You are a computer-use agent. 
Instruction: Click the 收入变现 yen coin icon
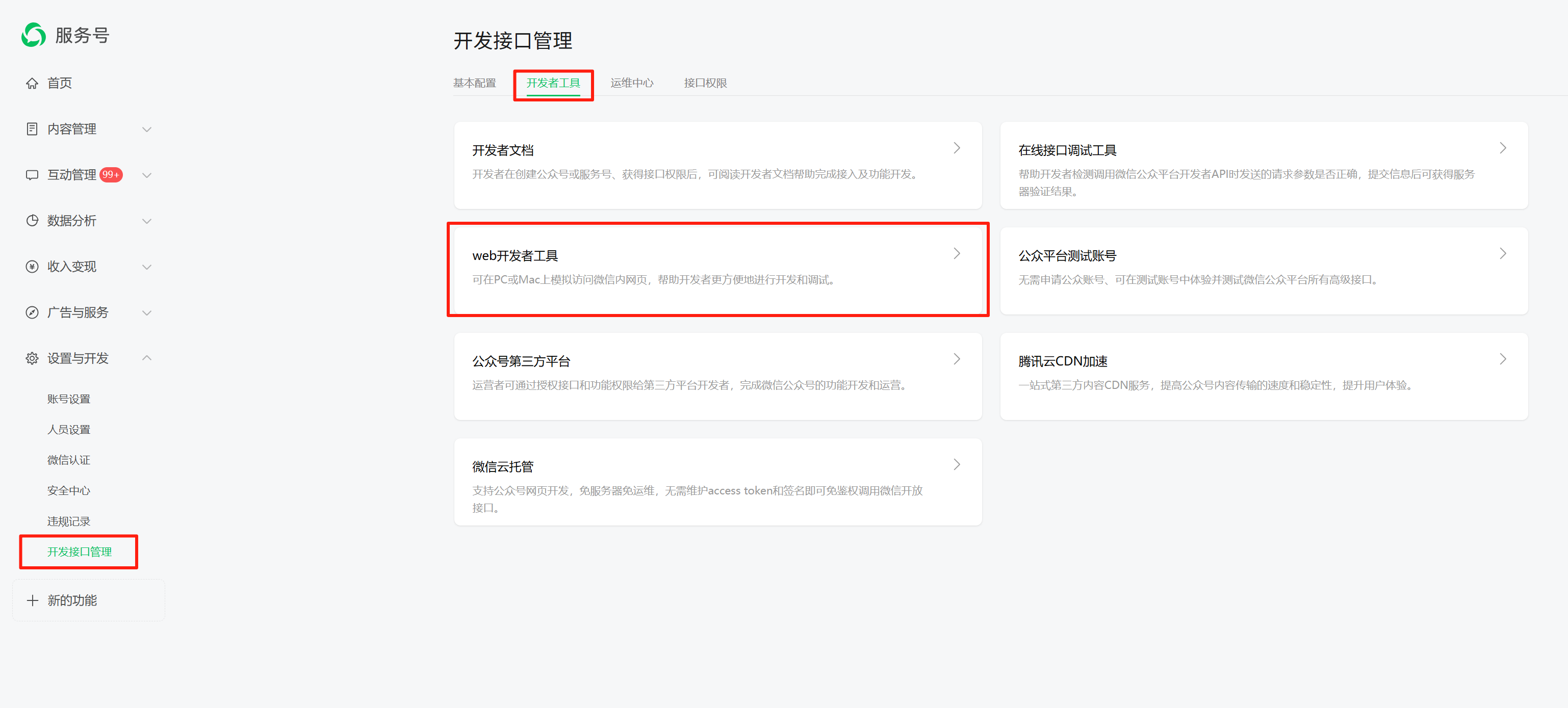(x=32, y=267)
